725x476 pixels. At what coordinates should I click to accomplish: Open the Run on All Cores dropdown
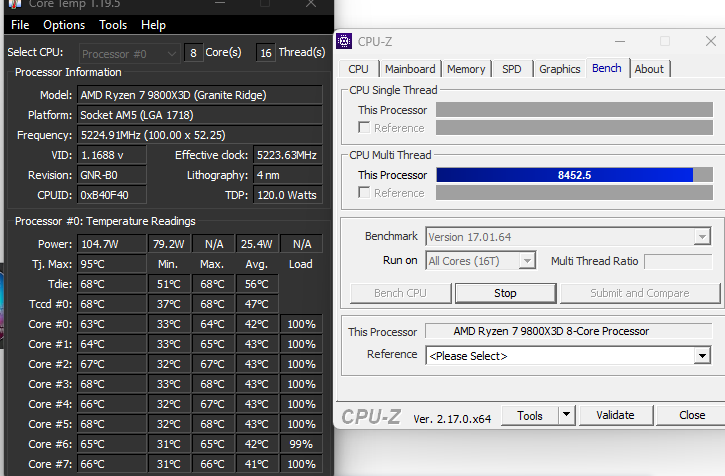[527, 261]
